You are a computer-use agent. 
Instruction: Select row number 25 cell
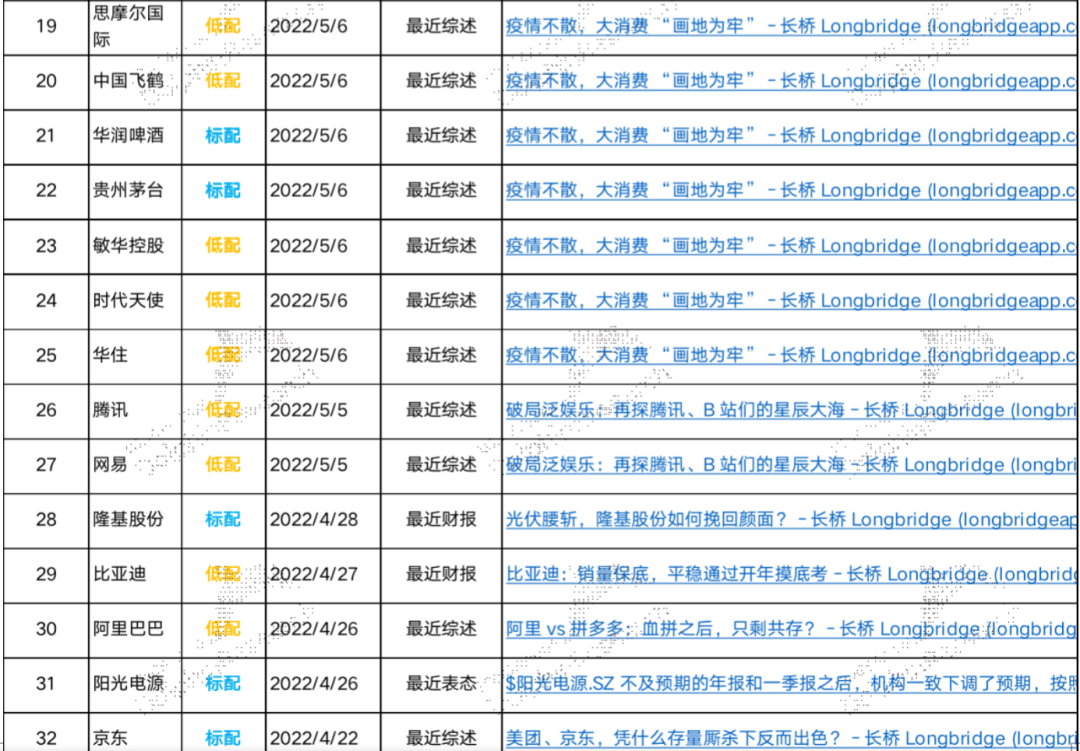(x=46, y=356)
